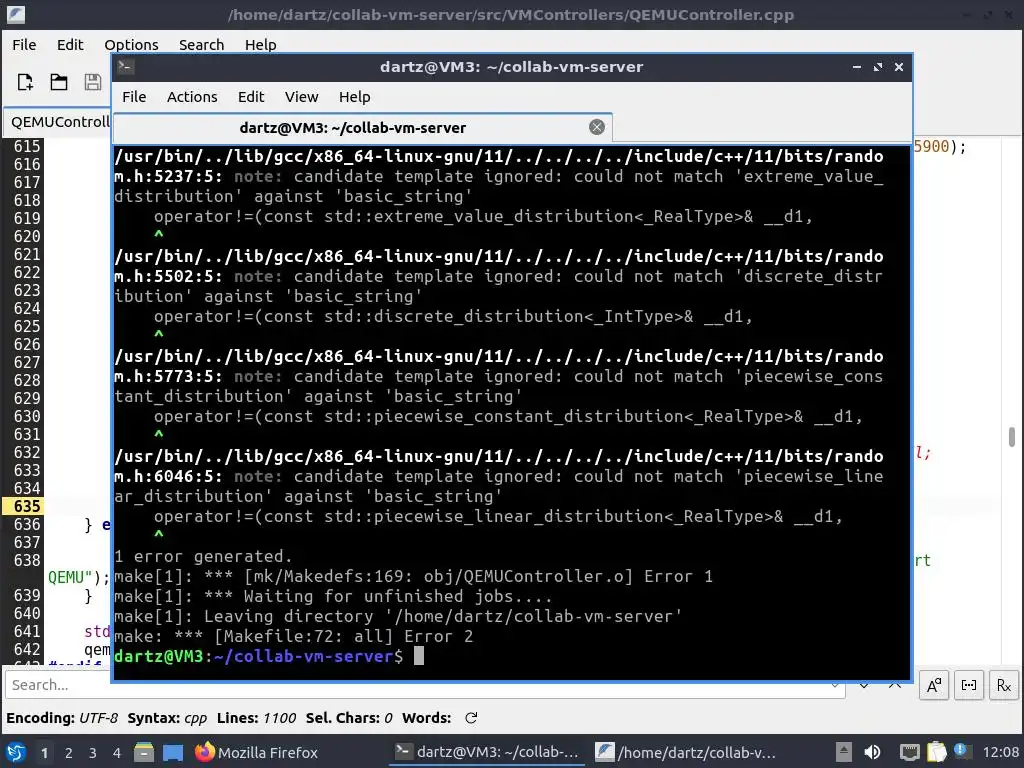The height and width of the screenshot is (768, 1024).
Task: Open terminal View menu
Action: tap(301, 97)
